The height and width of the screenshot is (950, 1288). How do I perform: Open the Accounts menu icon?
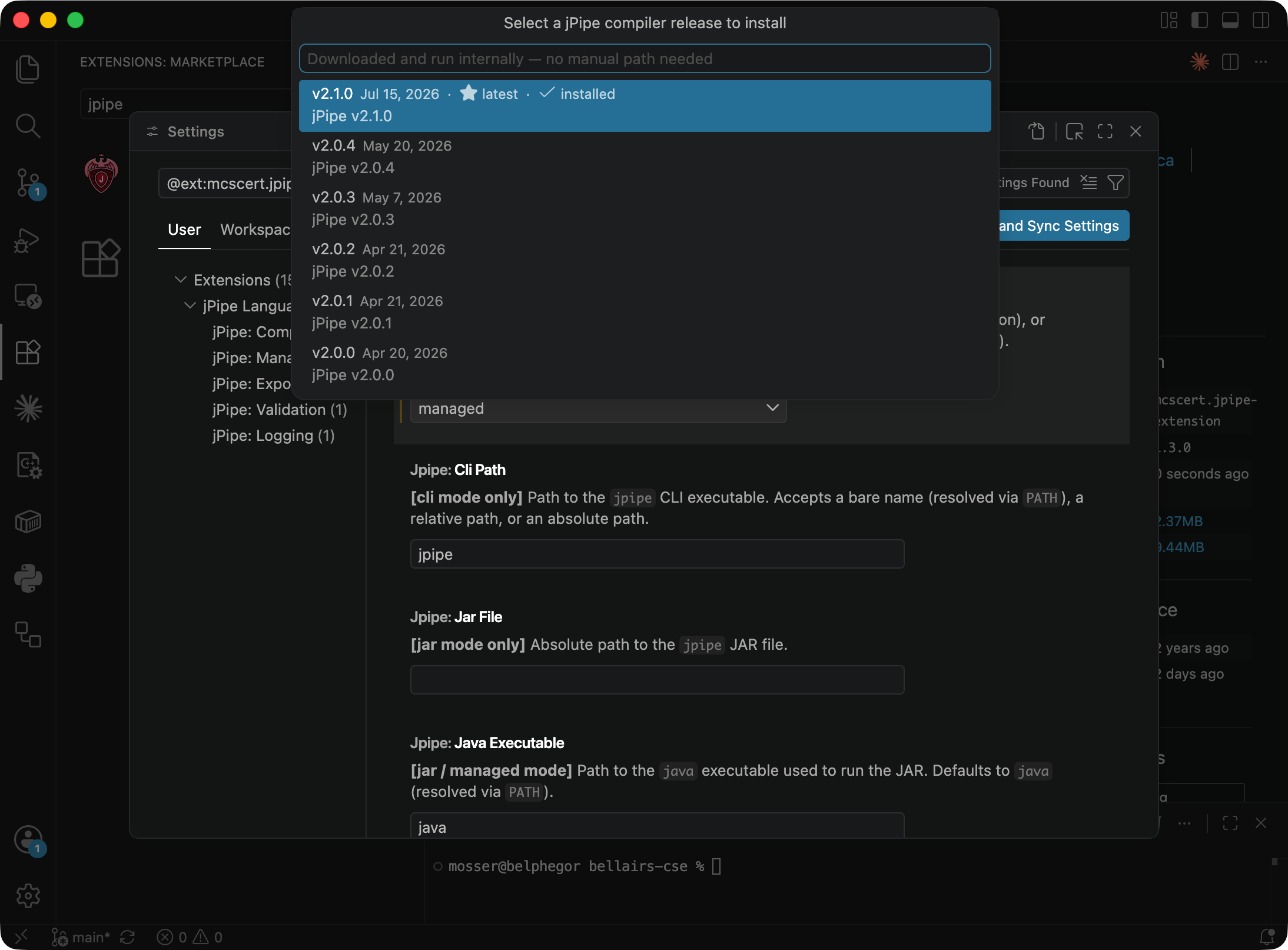pos(28,839)
